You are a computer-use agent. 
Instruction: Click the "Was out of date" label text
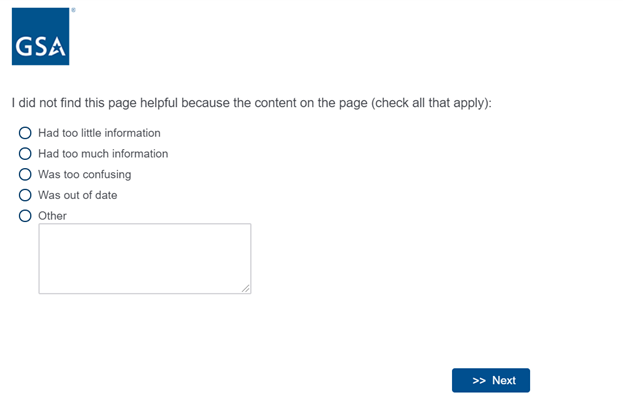(77, 195)
